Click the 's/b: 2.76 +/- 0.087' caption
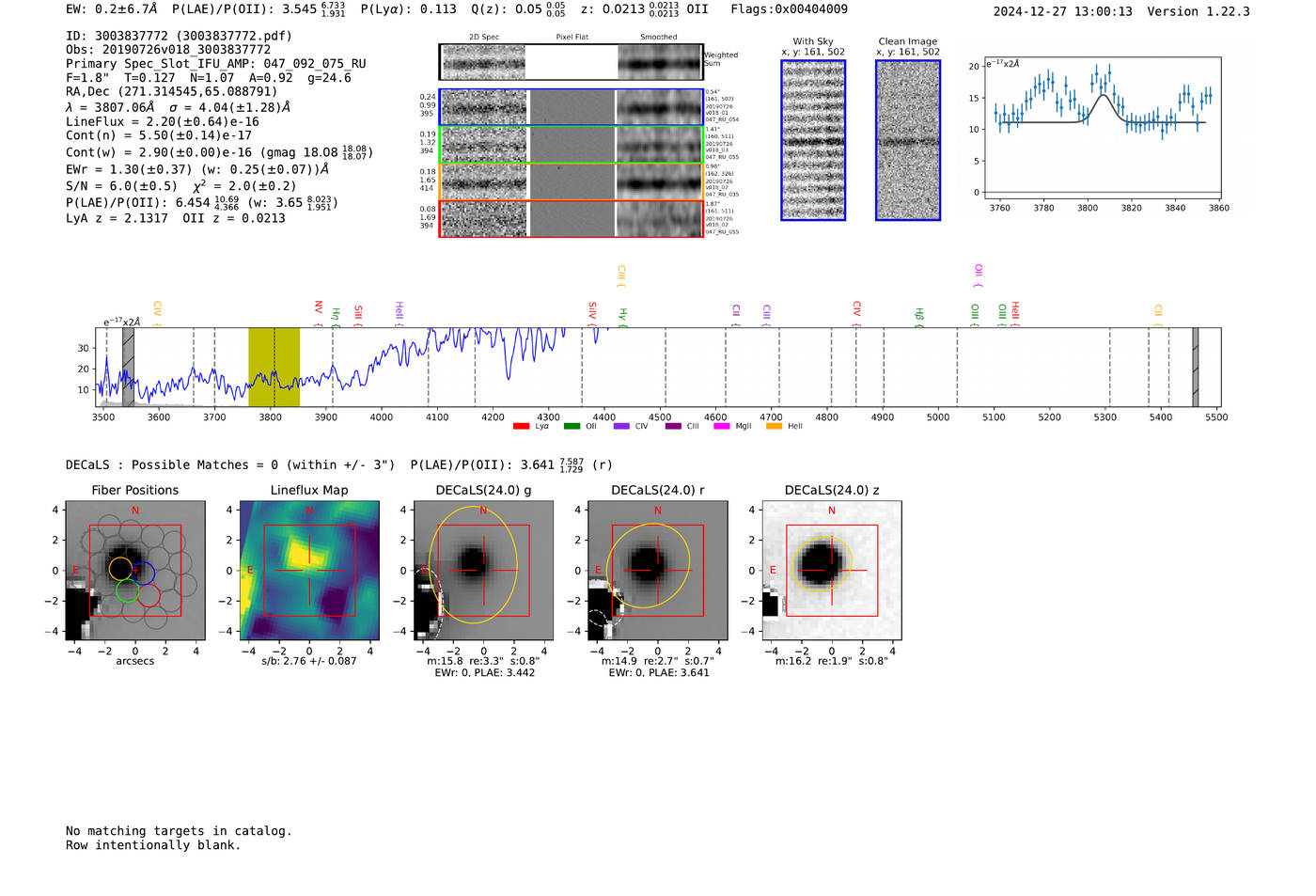Viewport: 1316px width, 896px height. tap(309, 661)
